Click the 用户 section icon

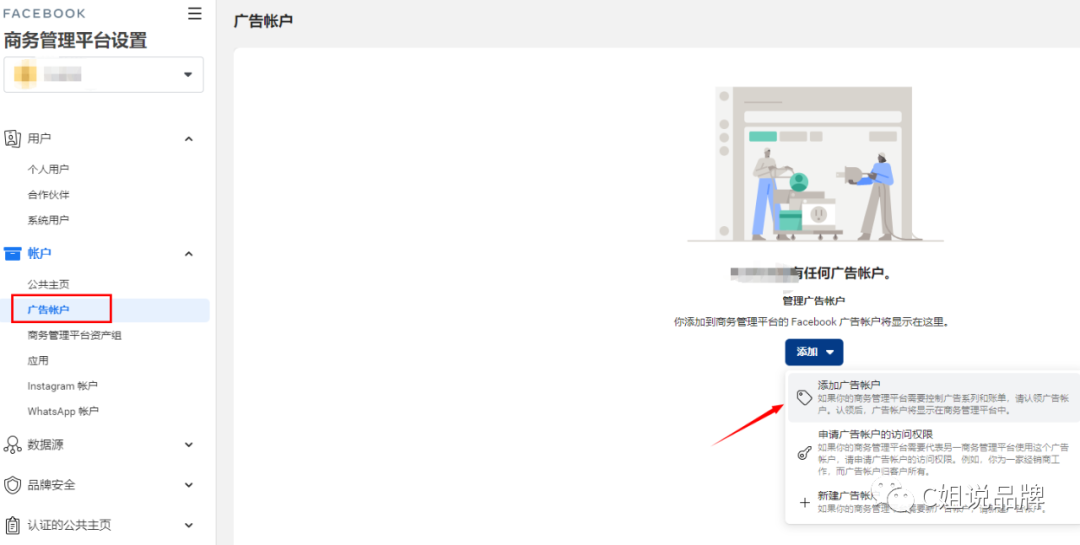click(12, 138)
